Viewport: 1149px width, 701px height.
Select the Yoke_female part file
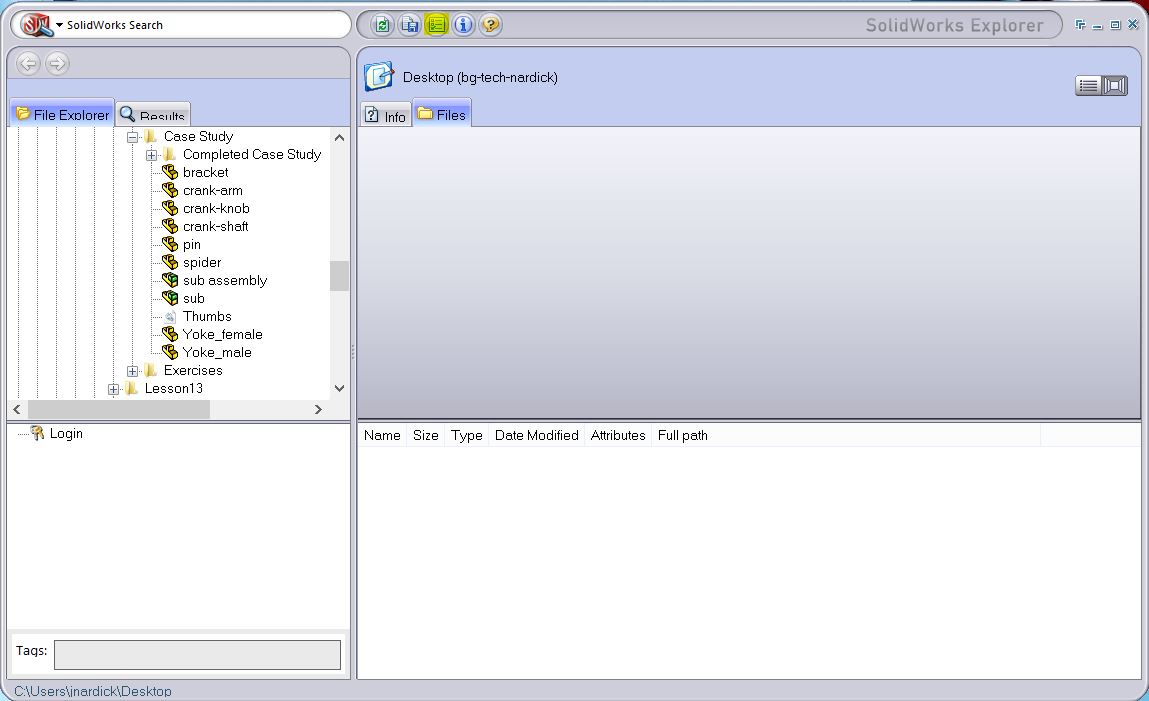(222, 334)
